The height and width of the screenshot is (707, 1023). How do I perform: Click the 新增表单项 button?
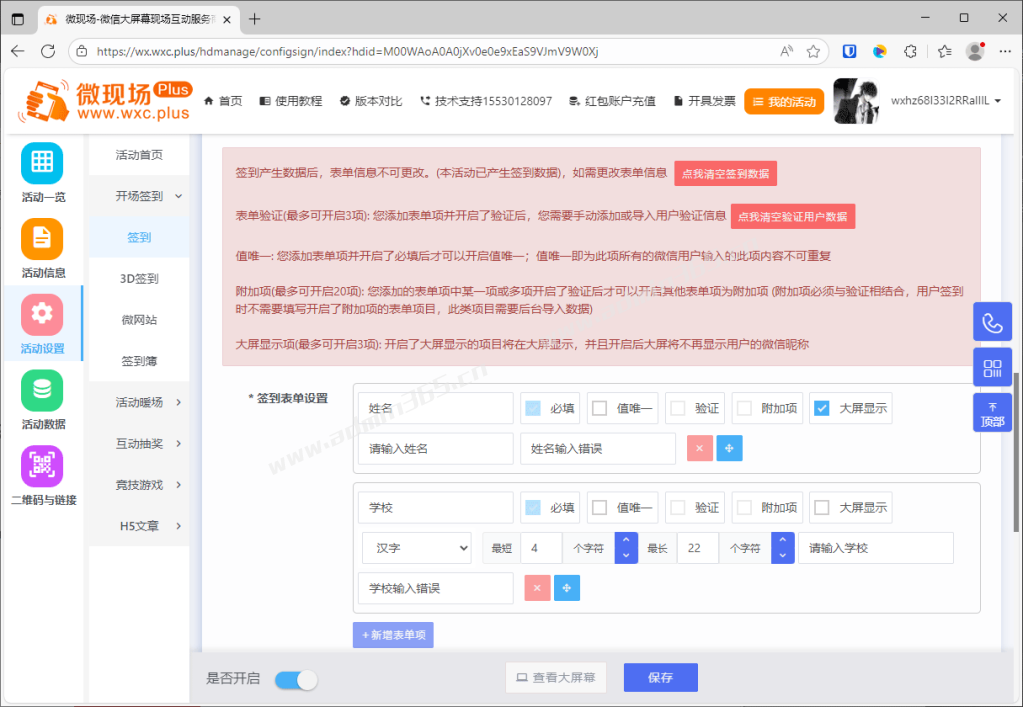click(x=392, y=635)
